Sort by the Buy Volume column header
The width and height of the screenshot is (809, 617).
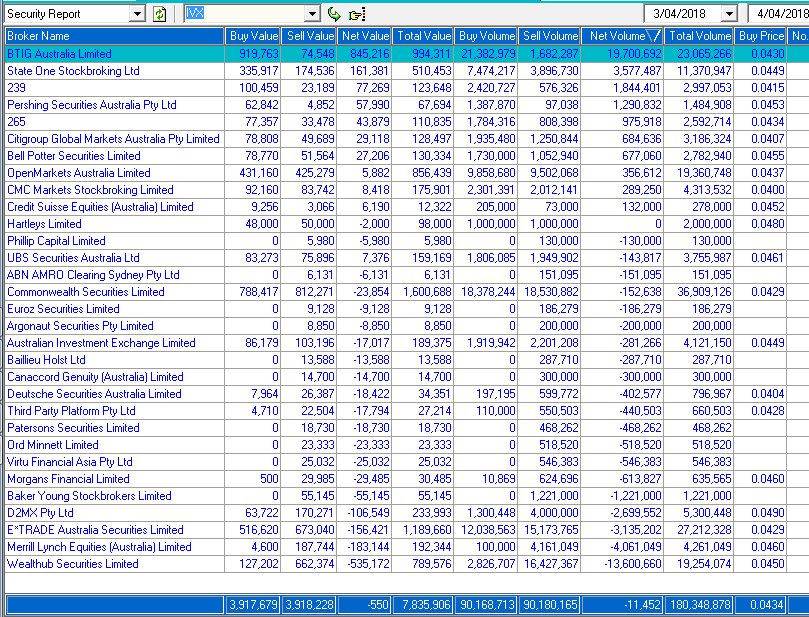point(486,36)
